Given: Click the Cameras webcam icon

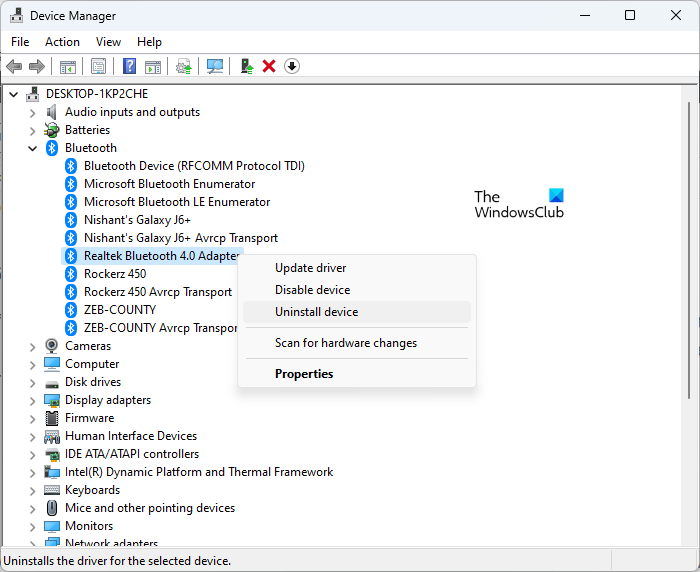Looking at the screenshot, I should (x=52, y=346).
